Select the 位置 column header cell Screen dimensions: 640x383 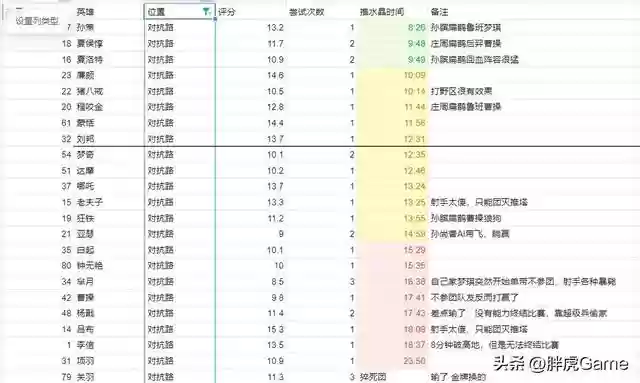coord(180,12)
